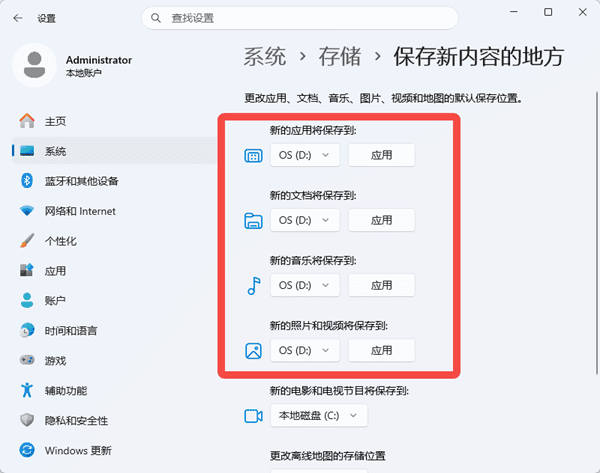Apply new music save location
The width and height of the screenshot is (600, 473).
pyautogui.click(x=382, y=285)
